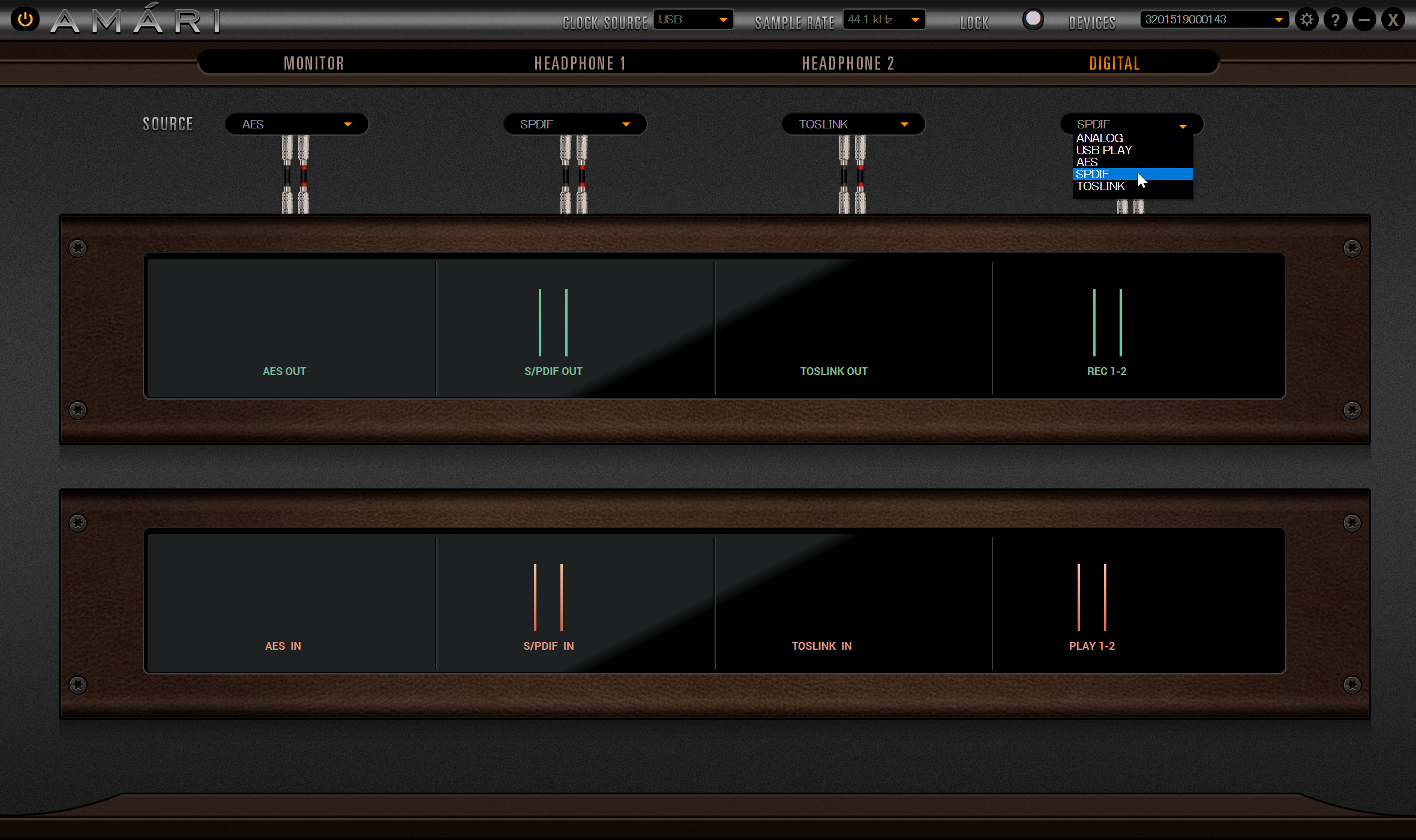Click the S/PDIF IN level meter
The image size is (1416, 840).
[x=548, y=598]
